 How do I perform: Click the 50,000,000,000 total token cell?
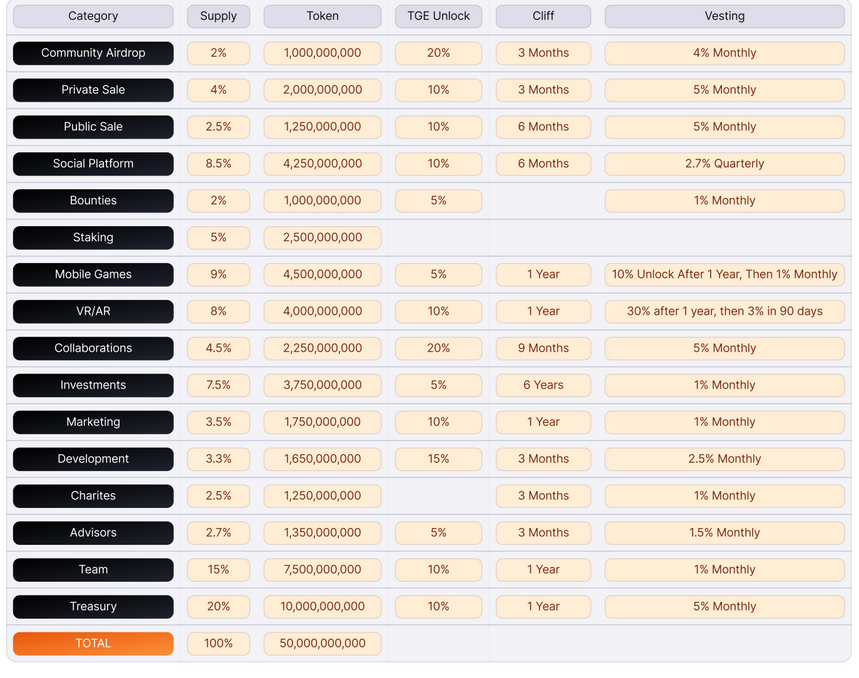pyautogui.click(x=322, y=644)
